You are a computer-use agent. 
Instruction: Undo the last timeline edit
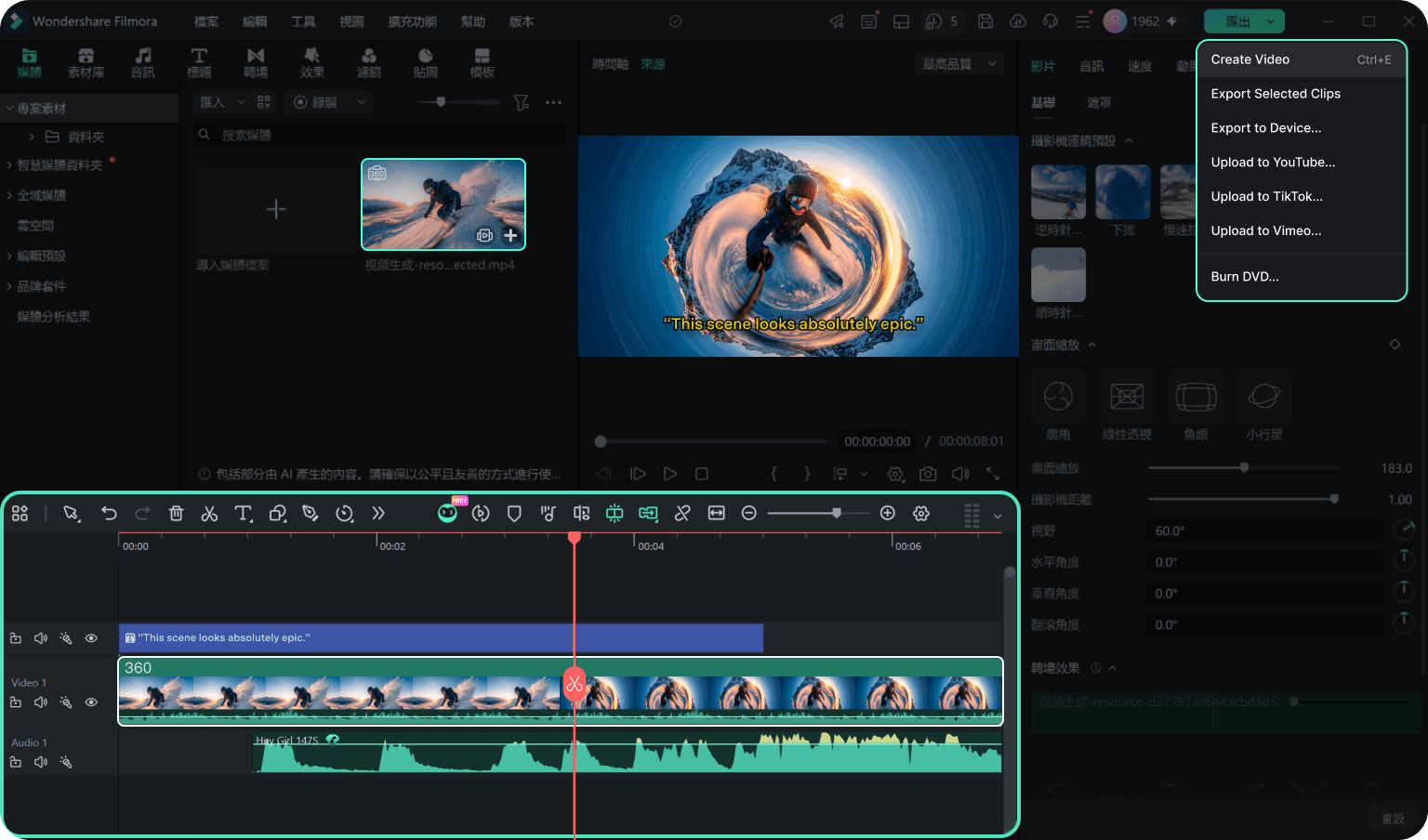click(109, 514)
